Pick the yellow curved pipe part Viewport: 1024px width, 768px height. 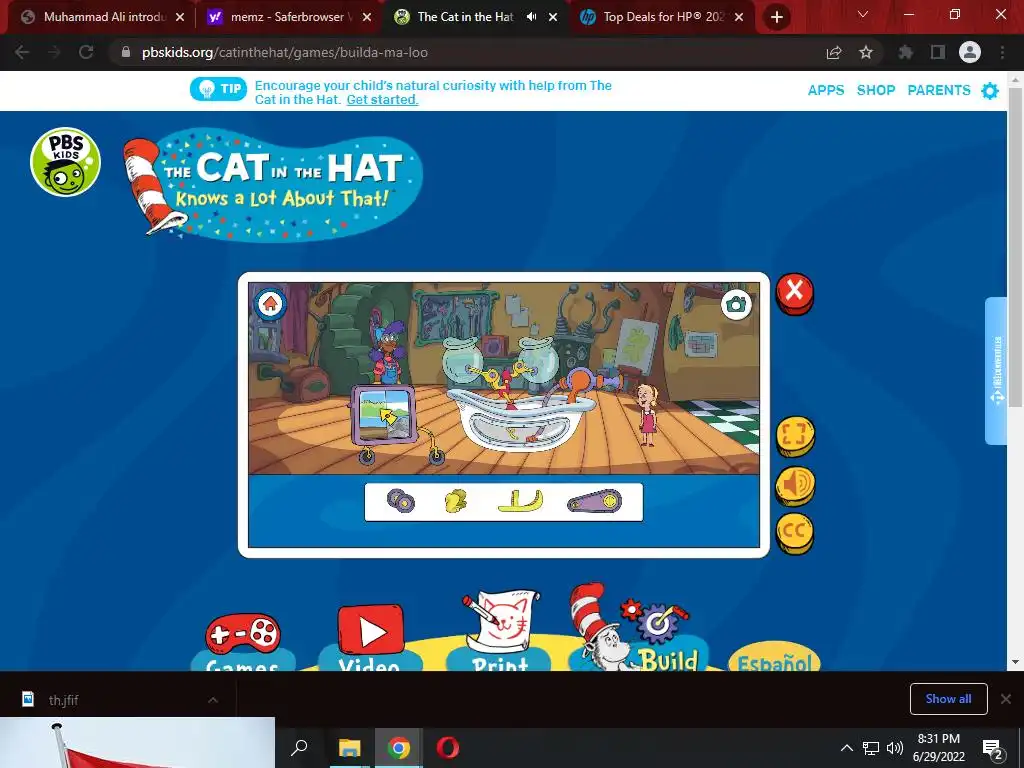click(520, 502)
